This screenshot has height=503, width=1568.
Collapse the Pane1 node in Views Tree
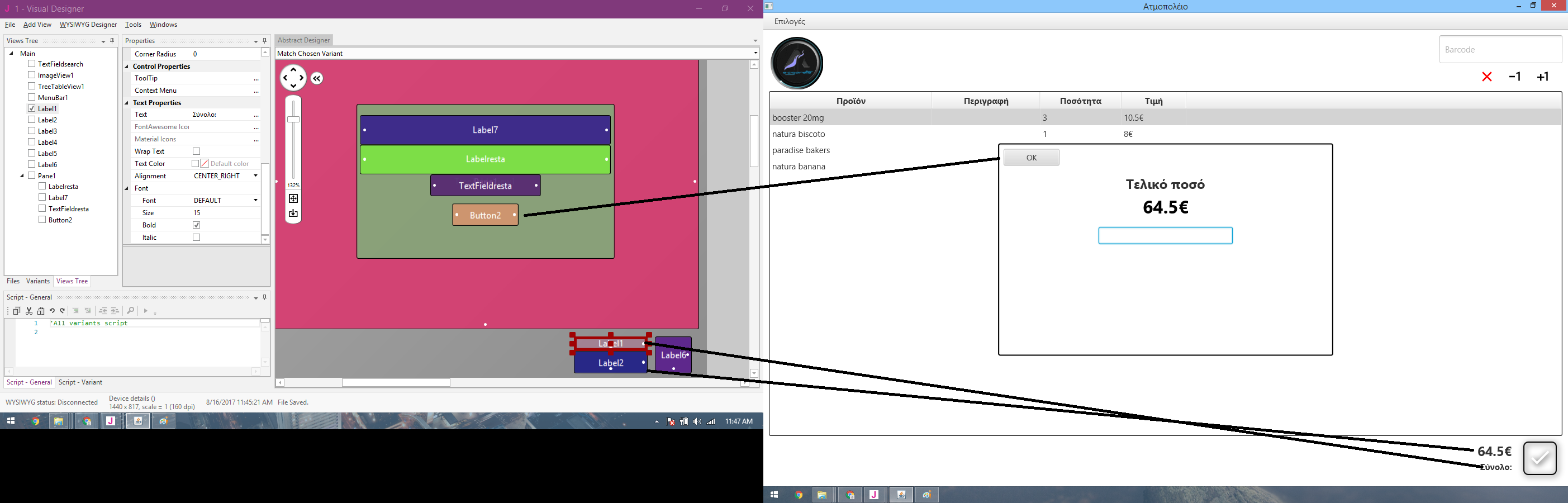tap(22, 175)
